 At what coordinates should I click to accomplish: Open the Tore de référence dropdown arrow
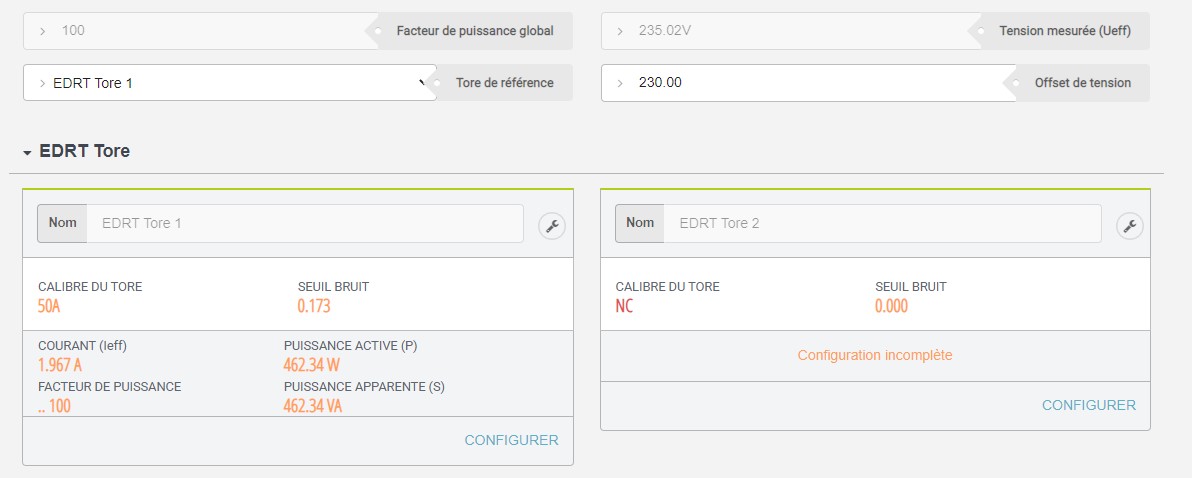[422, 83]
